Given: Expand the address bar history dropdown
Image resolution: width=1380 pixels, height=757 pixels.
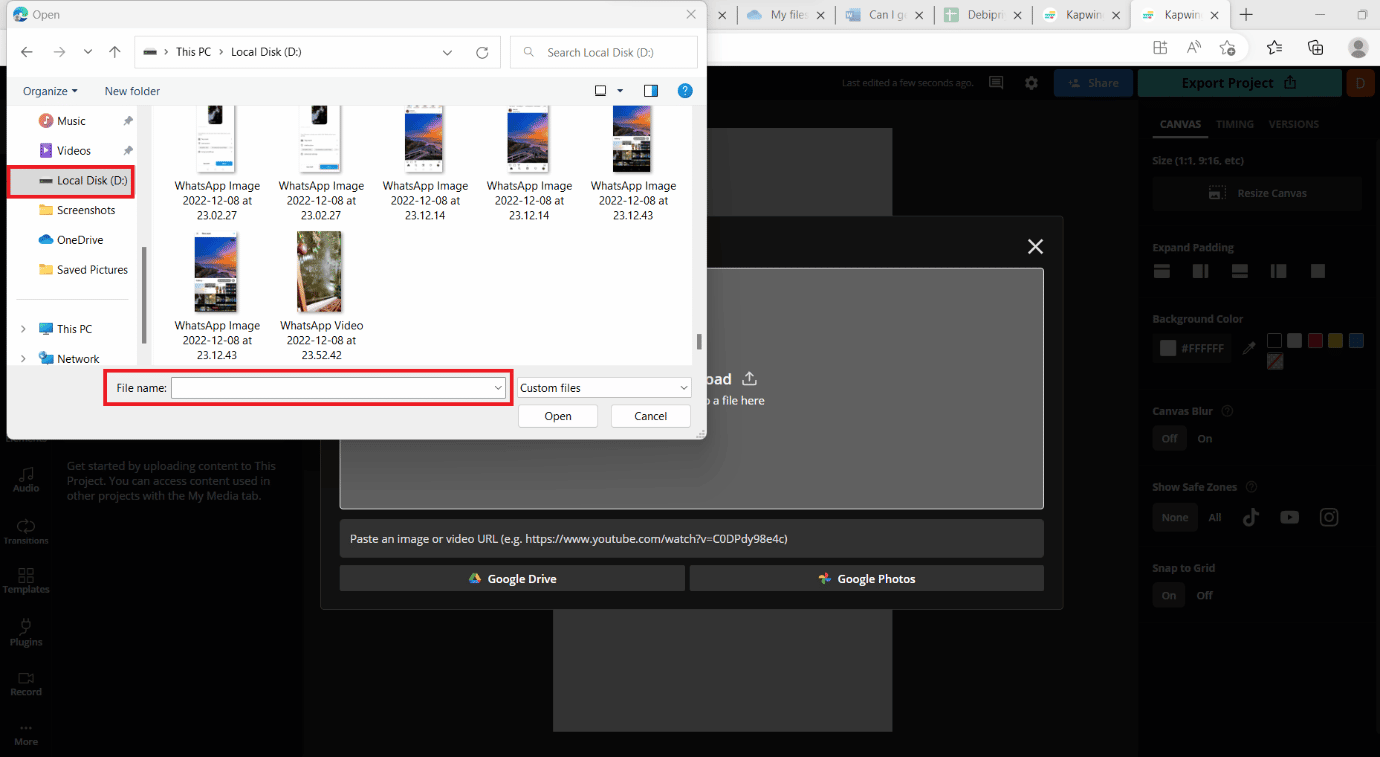Looking at the screenshot, I should click(447, 52).
